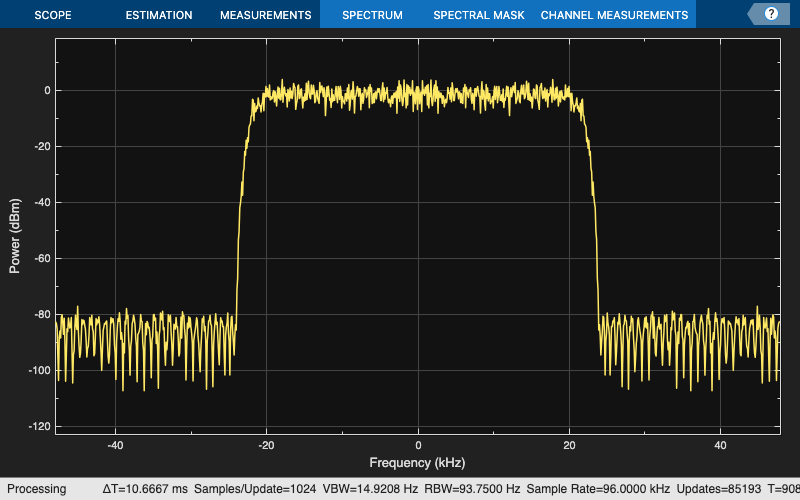Switch to the ESTIMATION tab
Viewport: 800px width, 500px height.
(159, 15)
